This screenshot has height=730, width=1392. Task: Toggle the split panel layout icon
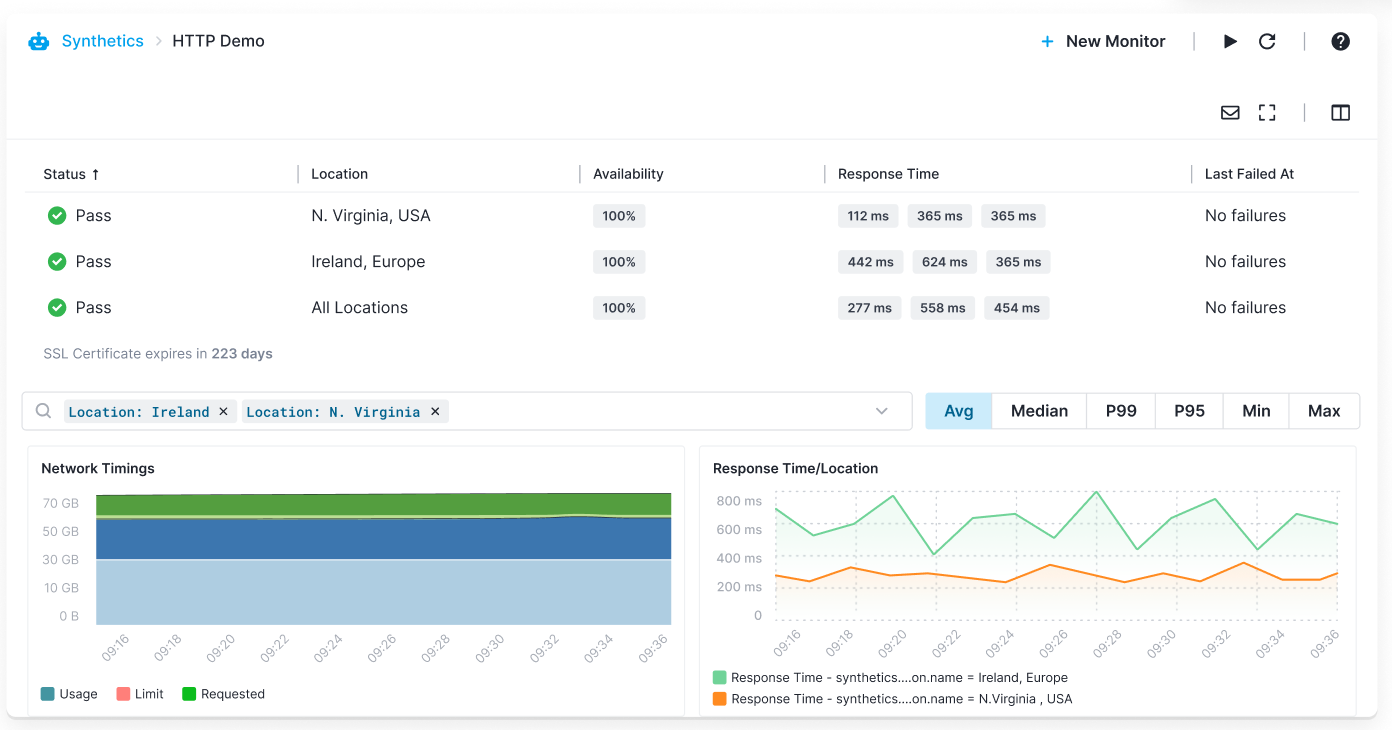tap(1340, 113)
